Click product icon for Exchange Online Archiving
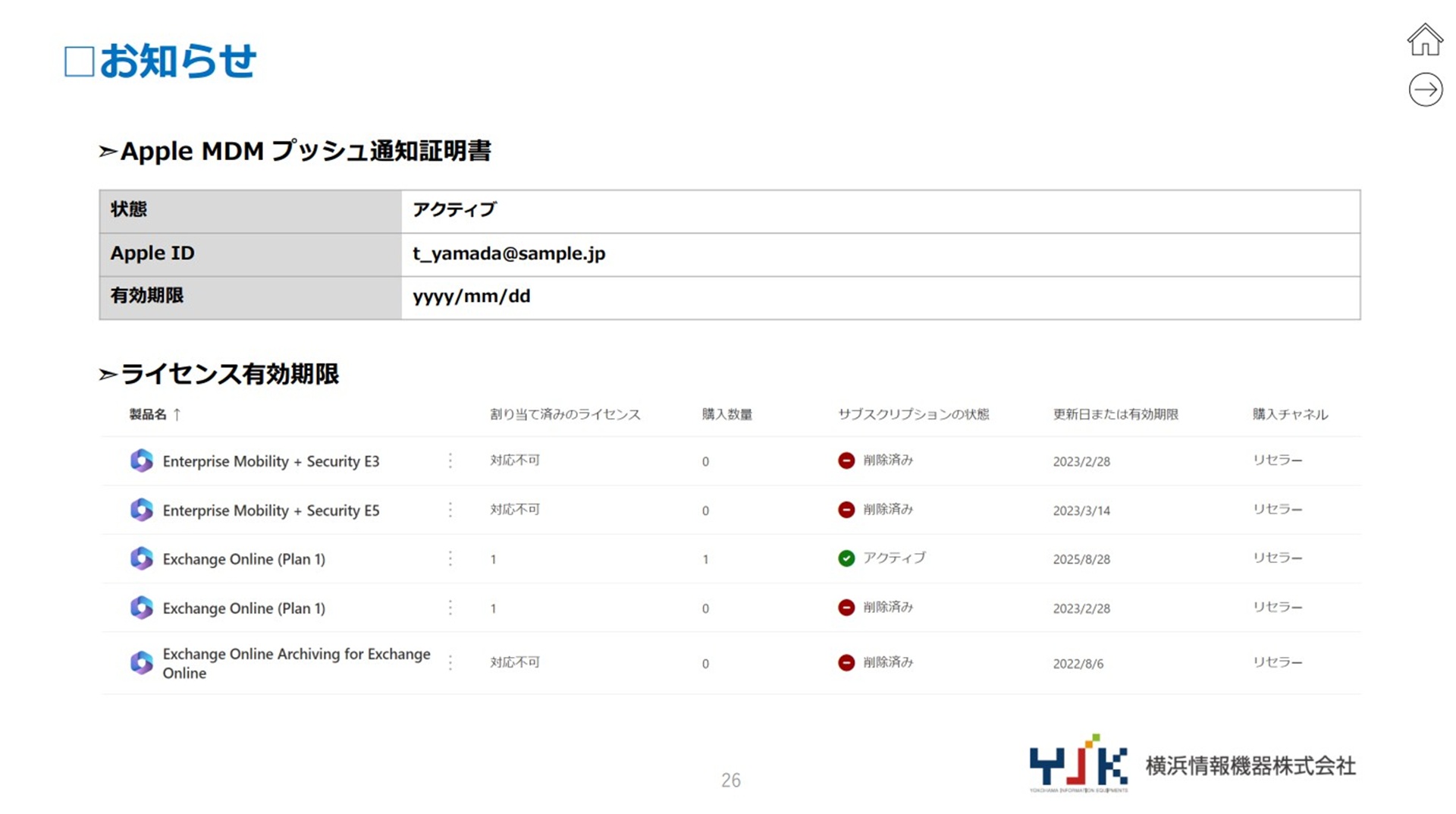Screen dimensions: 1456x814 141,663
